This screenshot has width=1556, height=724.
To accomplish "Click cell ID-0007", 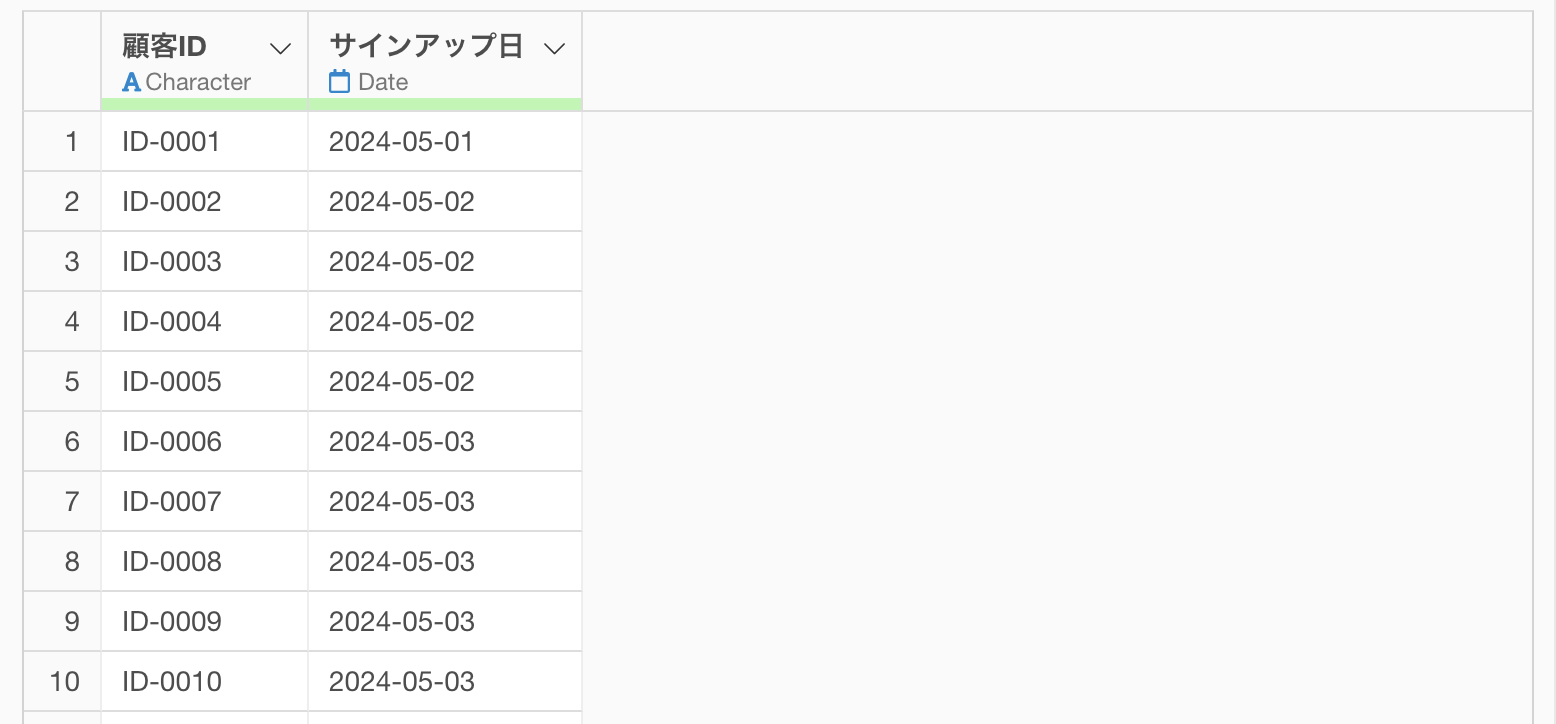I will (172, 502).
